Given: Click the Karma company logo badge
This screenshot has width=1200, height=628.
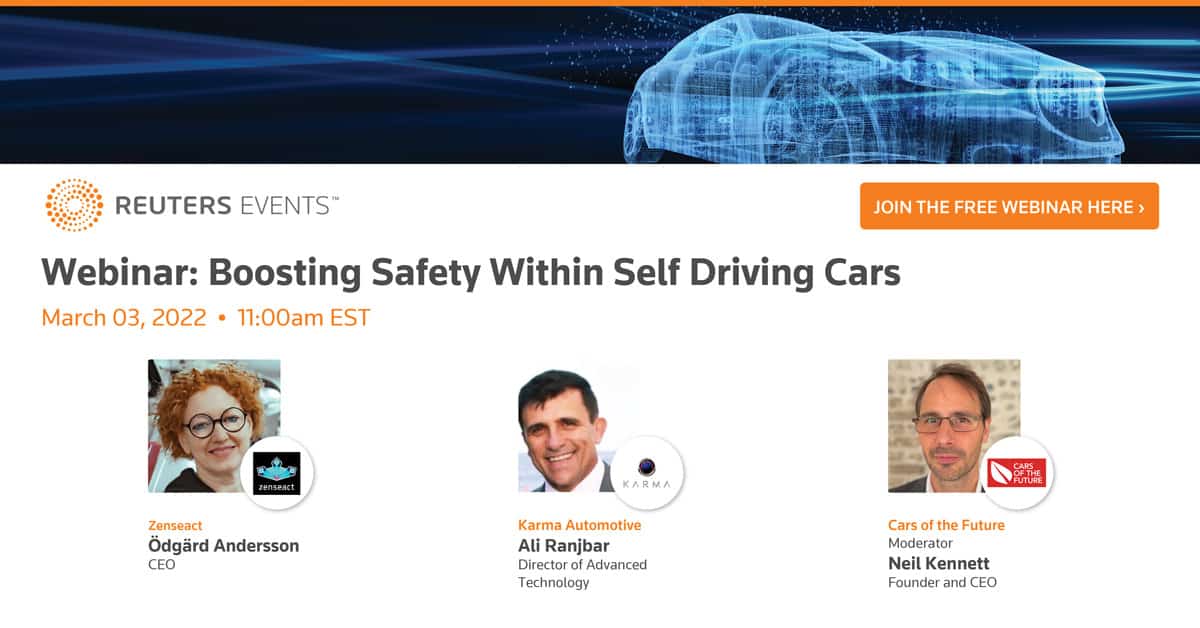Looking at the screenshot, I should [647, 473].
